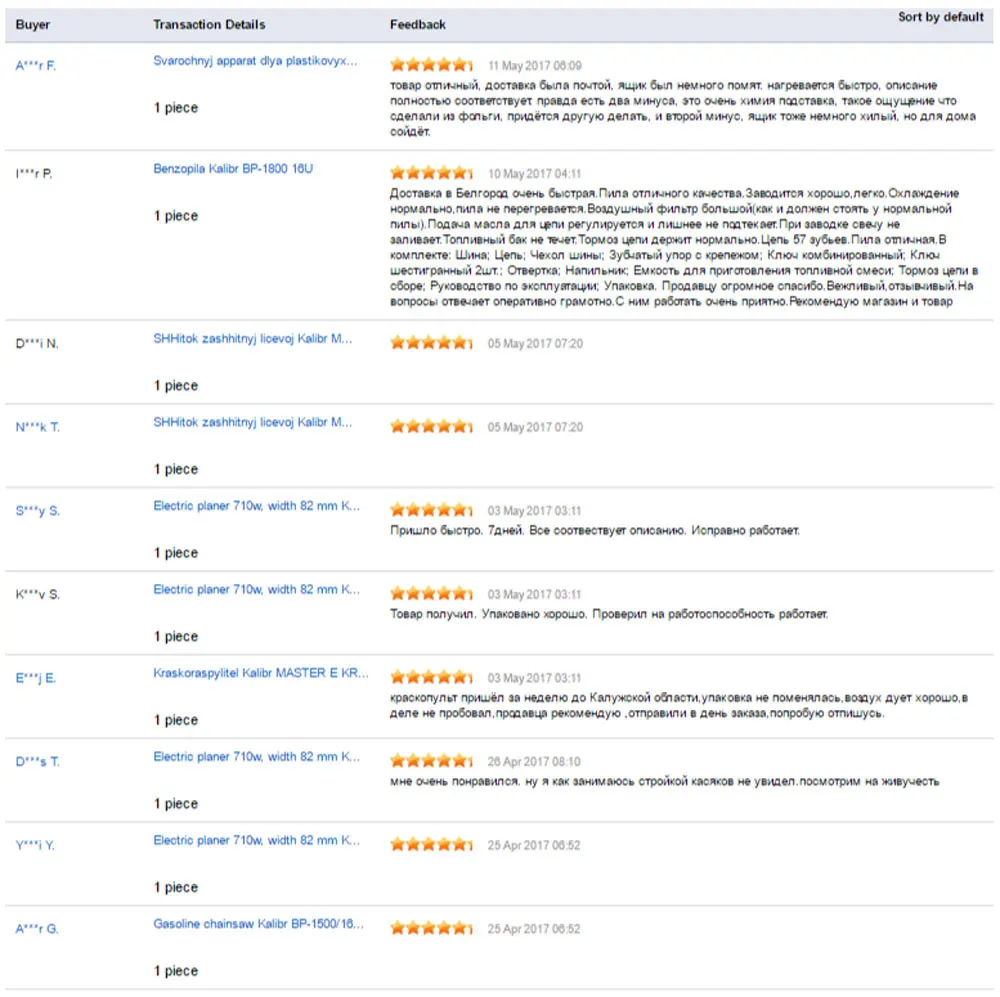Open the Benzopila Kalibr BP-1800 16U link
This screenshot has width=1000, height=997.
pyautogui.click(x=233, y=169)
